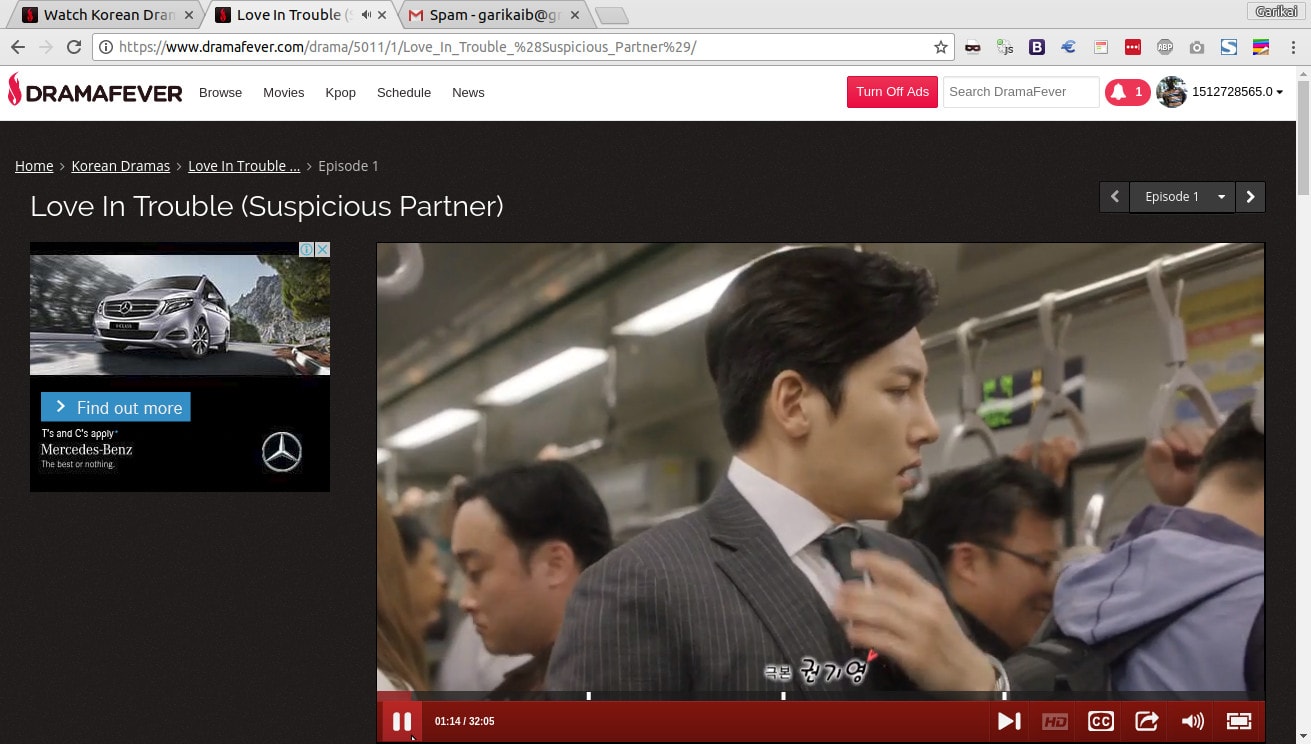This screenshot has height=744, width=1311.
Task: Open the ad info icon
Action: click(307, 250)
